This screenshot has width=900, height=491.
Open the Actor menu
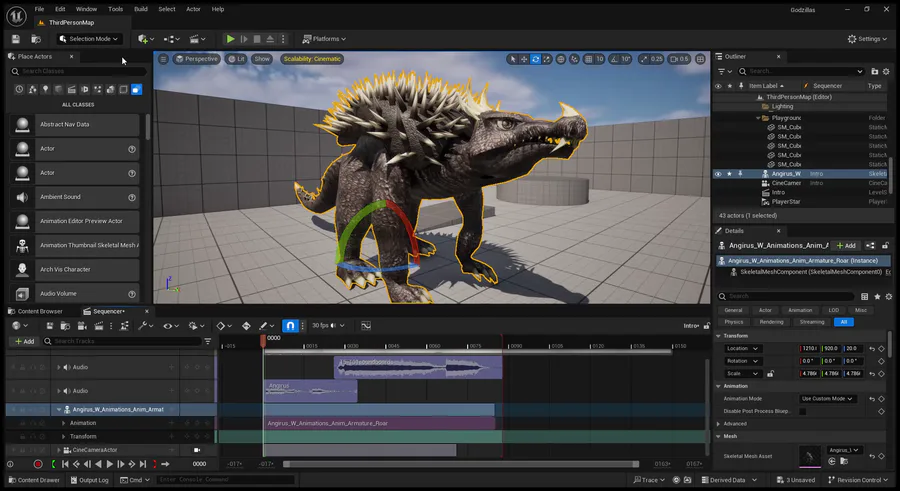coord(193,9)
